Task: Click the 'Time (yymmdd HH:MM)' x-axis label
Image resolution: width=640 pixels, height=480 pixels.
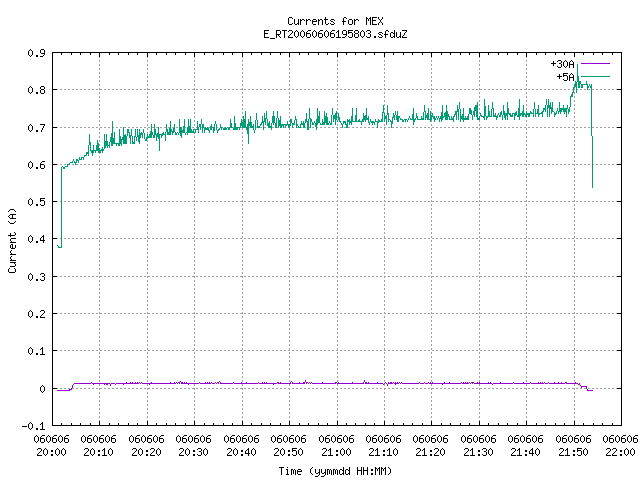Action: click(x=335, y=471)
